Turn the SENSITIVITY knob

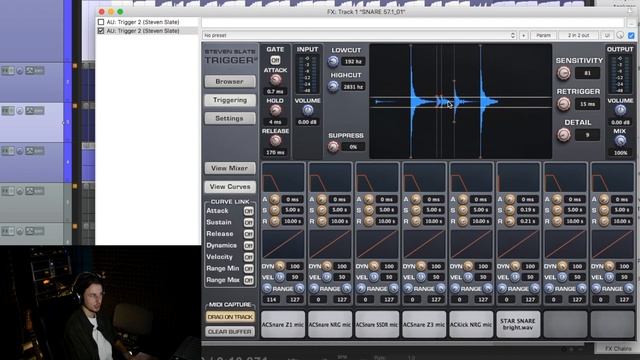pos(564,73)
